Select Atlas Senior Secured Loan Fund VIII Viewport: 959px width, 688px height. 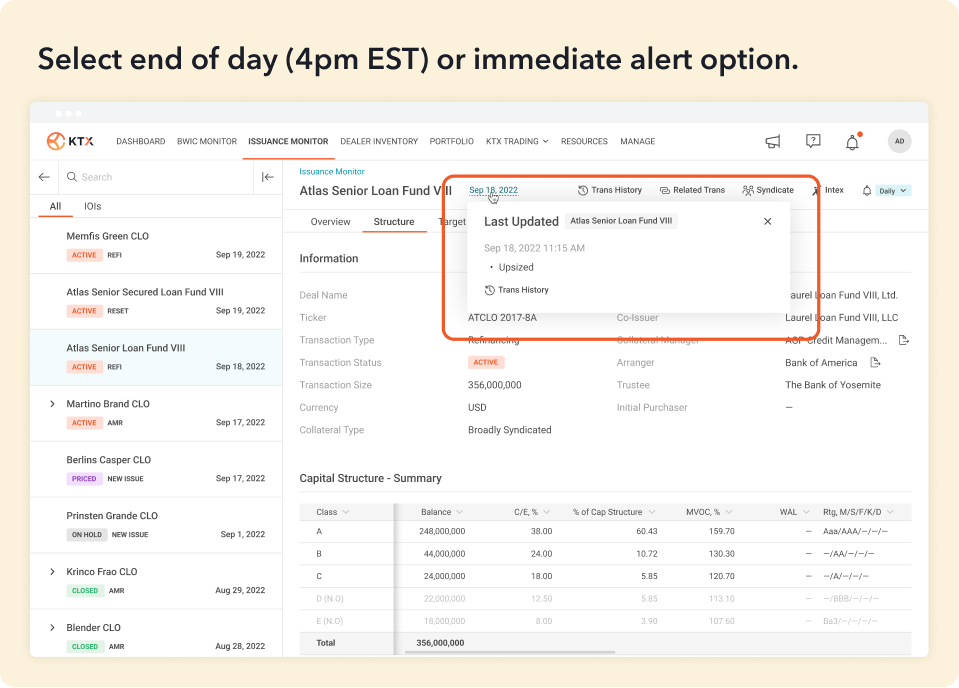(x=156, y=301)
